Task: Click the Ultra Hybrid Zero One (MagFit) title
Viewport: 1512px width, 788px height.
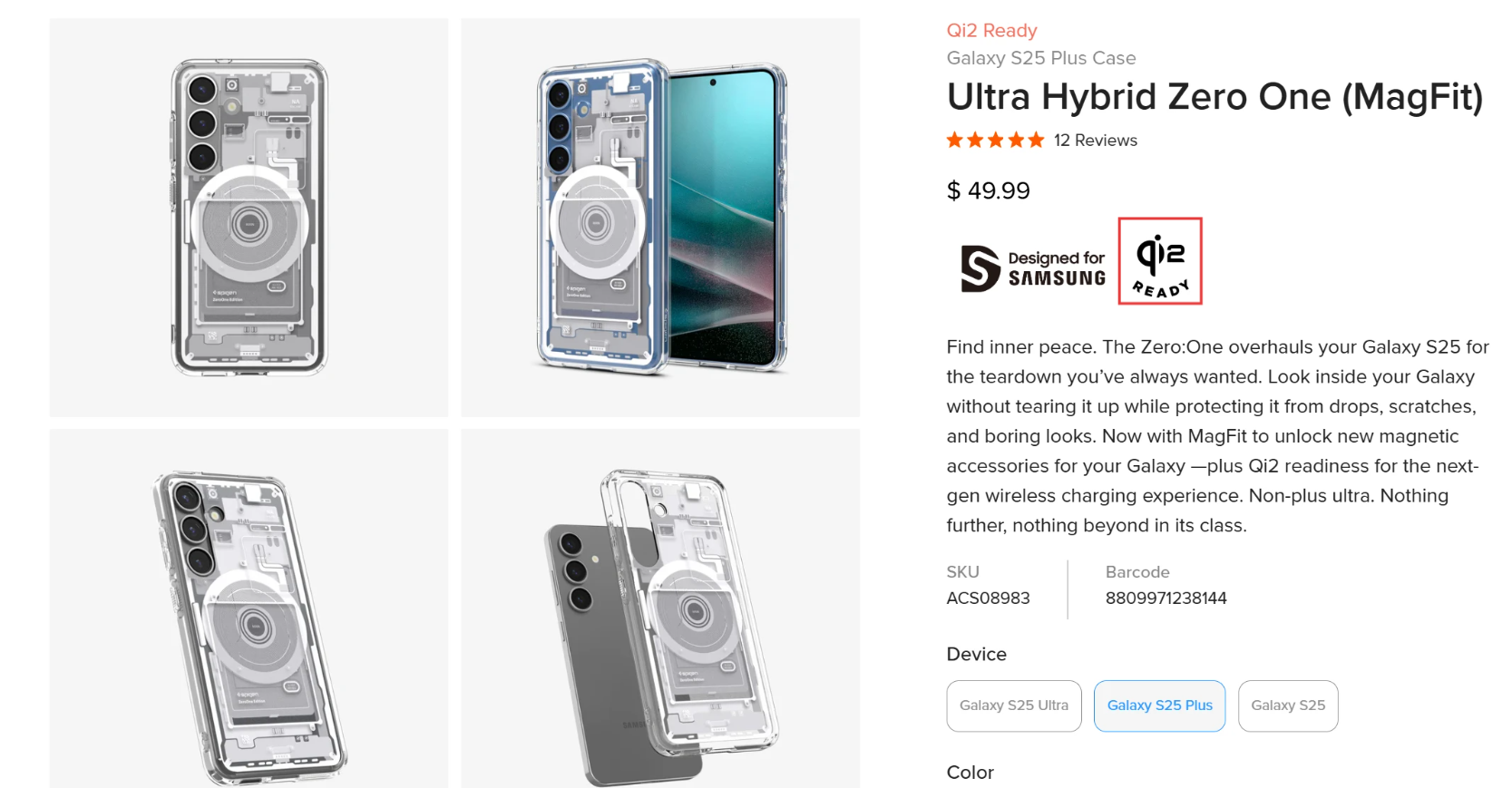Action: 1214,97
